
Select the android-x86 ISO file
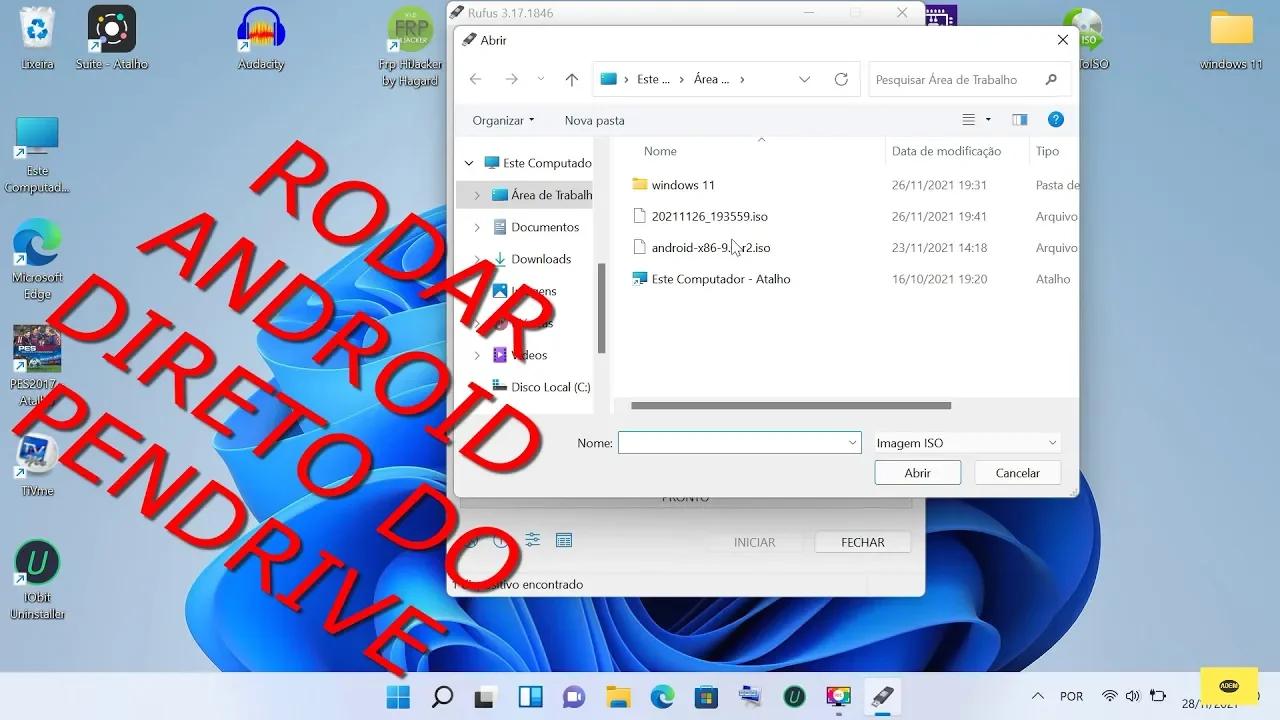click(x=710, y=248)
